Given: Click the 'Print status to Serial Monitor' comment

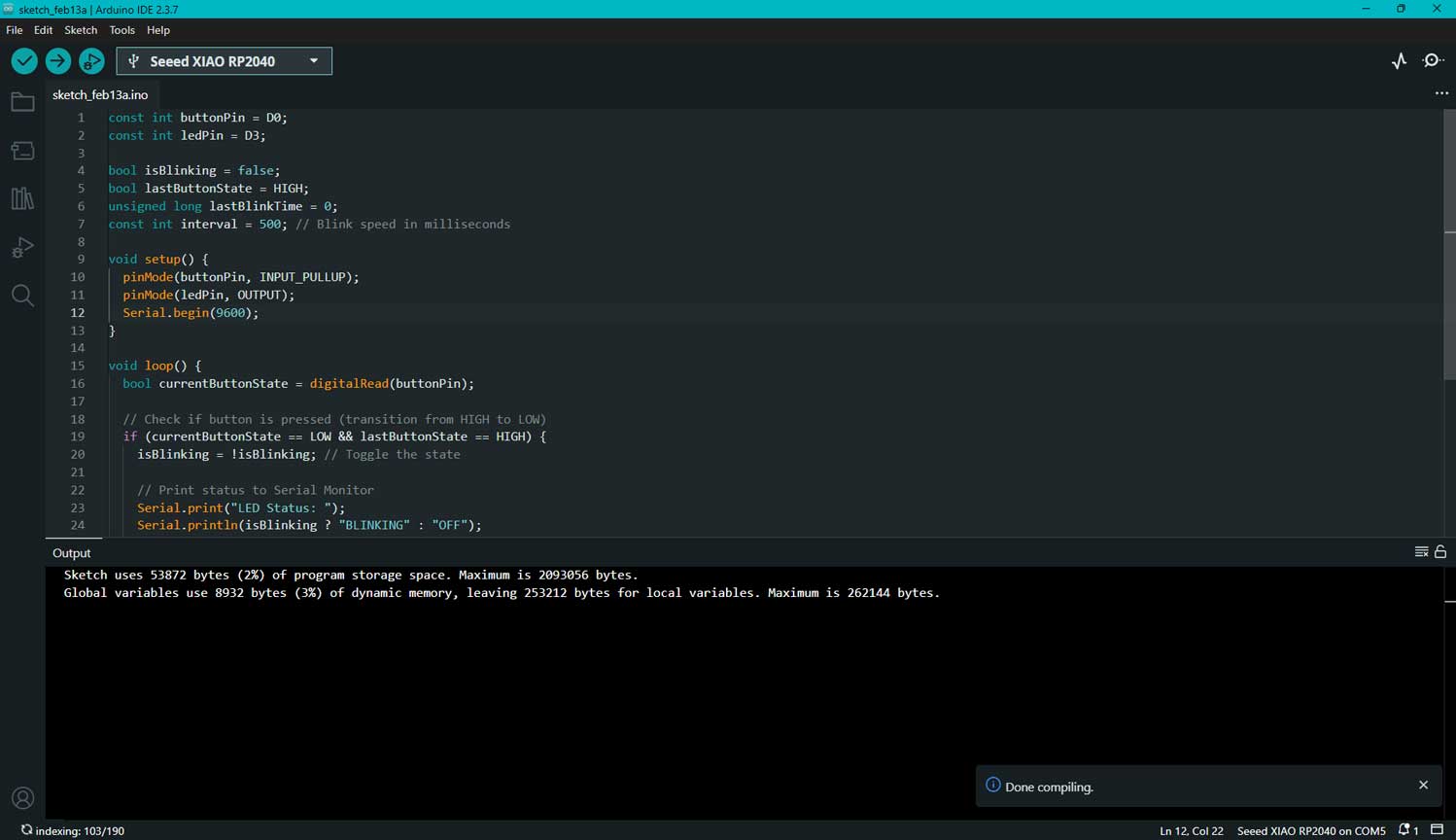Looking at the screenshot, I should pyautogui.click(x=256, y=490).
